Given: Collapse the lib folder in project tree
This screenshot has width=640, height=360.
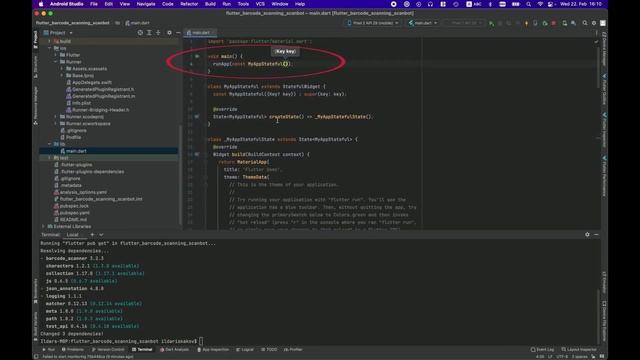Looking at the screenshot, I should [x=49, y=144].
